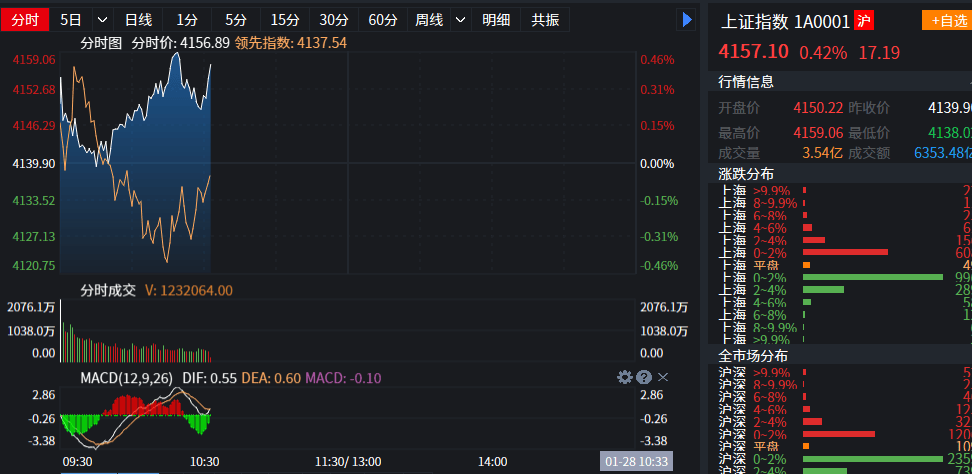Screen dimensions: 972x474
Task: Click the blue play arrow icon
Action: click(687, 19)
